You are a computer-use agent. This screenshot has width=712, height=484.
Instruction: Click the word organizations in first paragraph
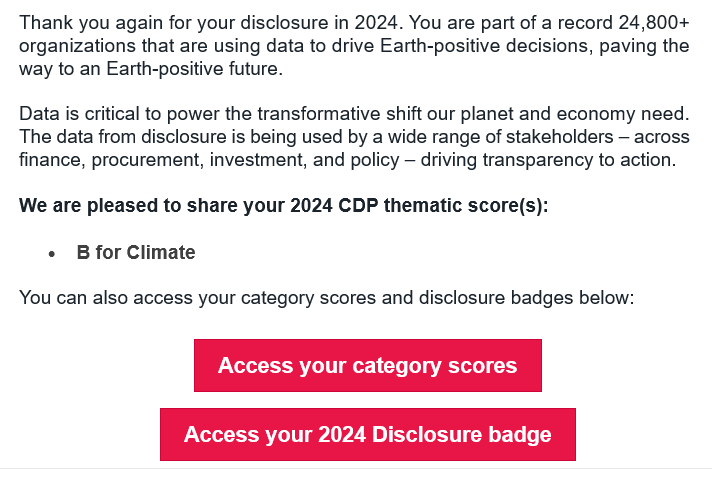[77, 46]
